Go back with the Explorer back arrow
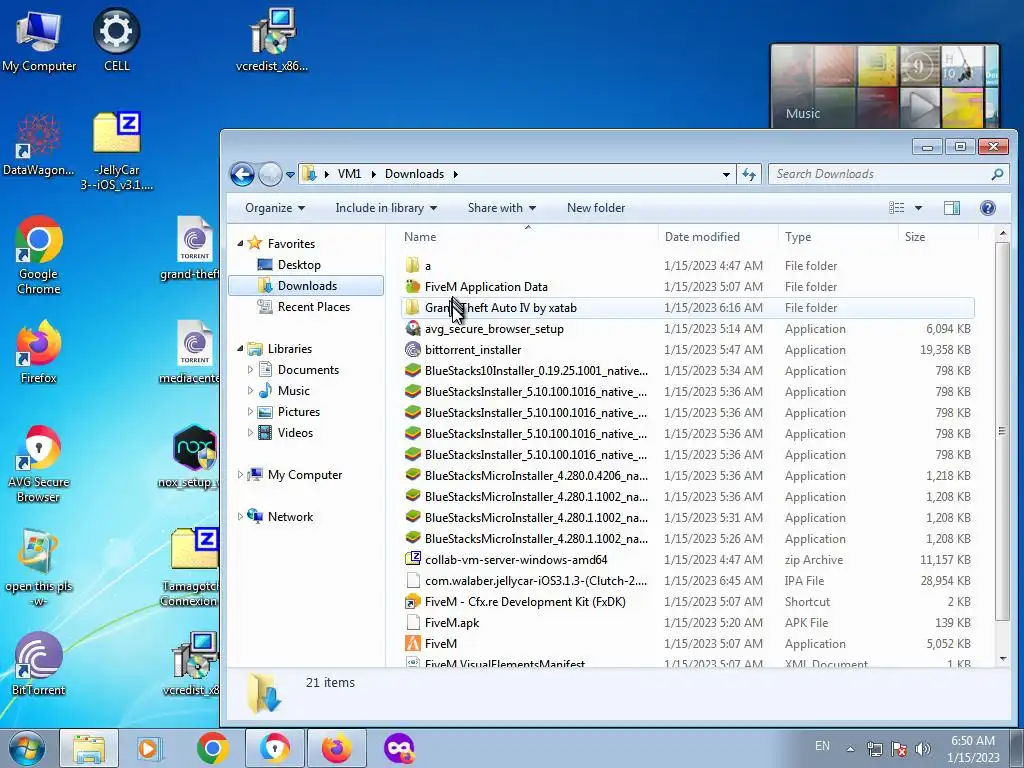1024x768 pixels. click(x=242, y=174)
